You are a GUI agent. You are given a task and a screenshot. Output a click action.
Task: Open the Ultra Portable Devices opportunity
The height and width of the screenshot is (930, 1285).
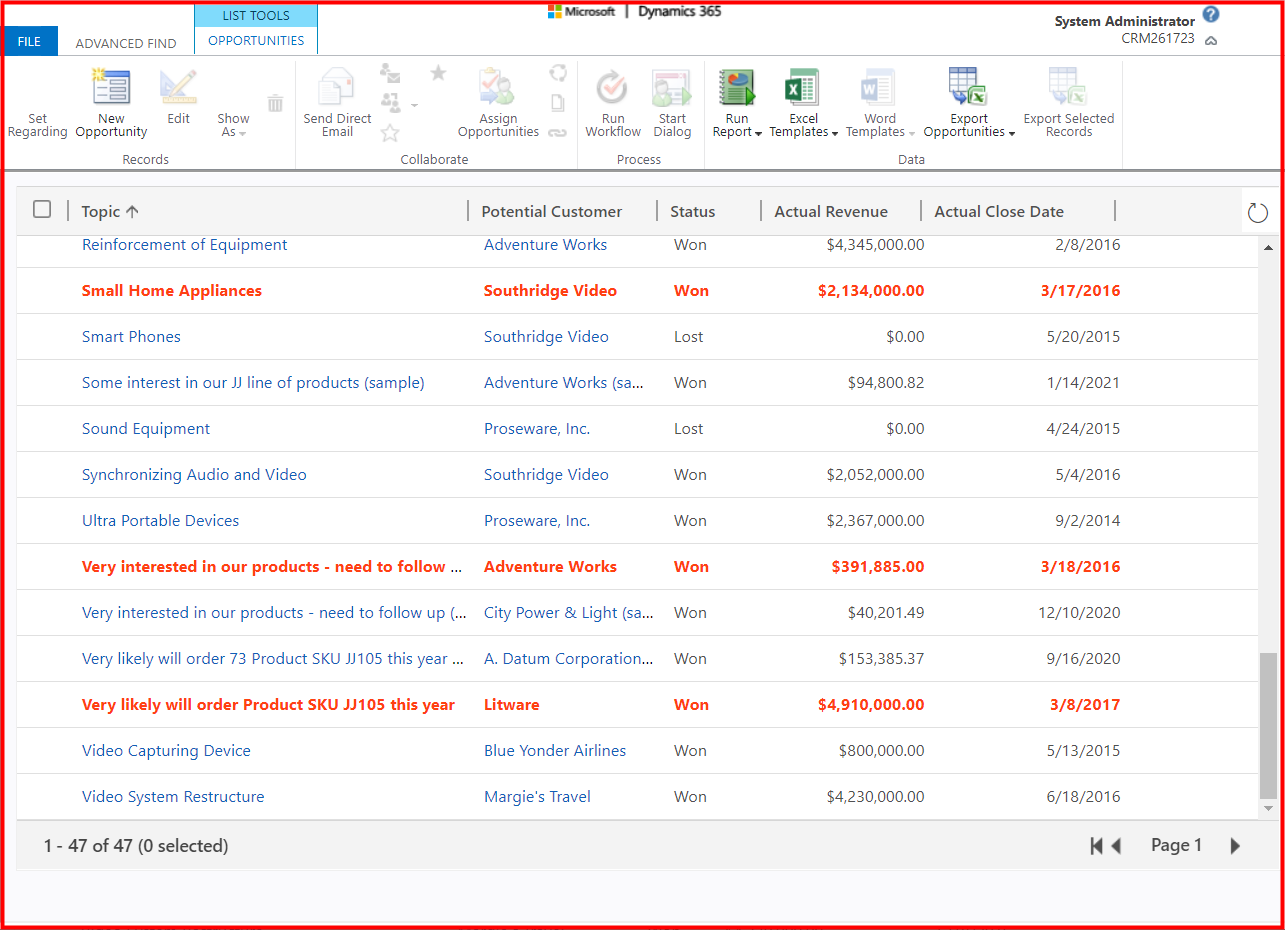pos(160,520)
